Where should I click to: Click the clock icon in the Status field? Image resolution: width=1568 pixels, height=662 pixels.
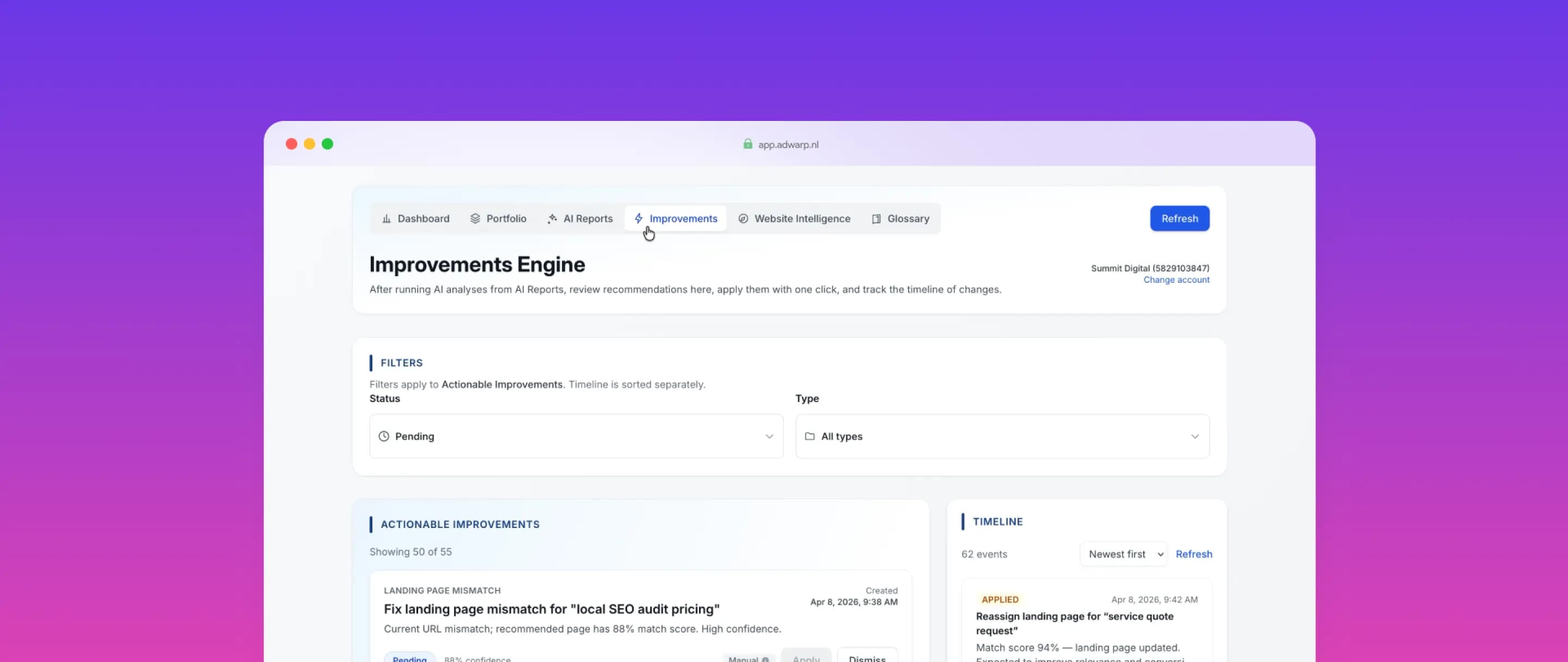383,436
